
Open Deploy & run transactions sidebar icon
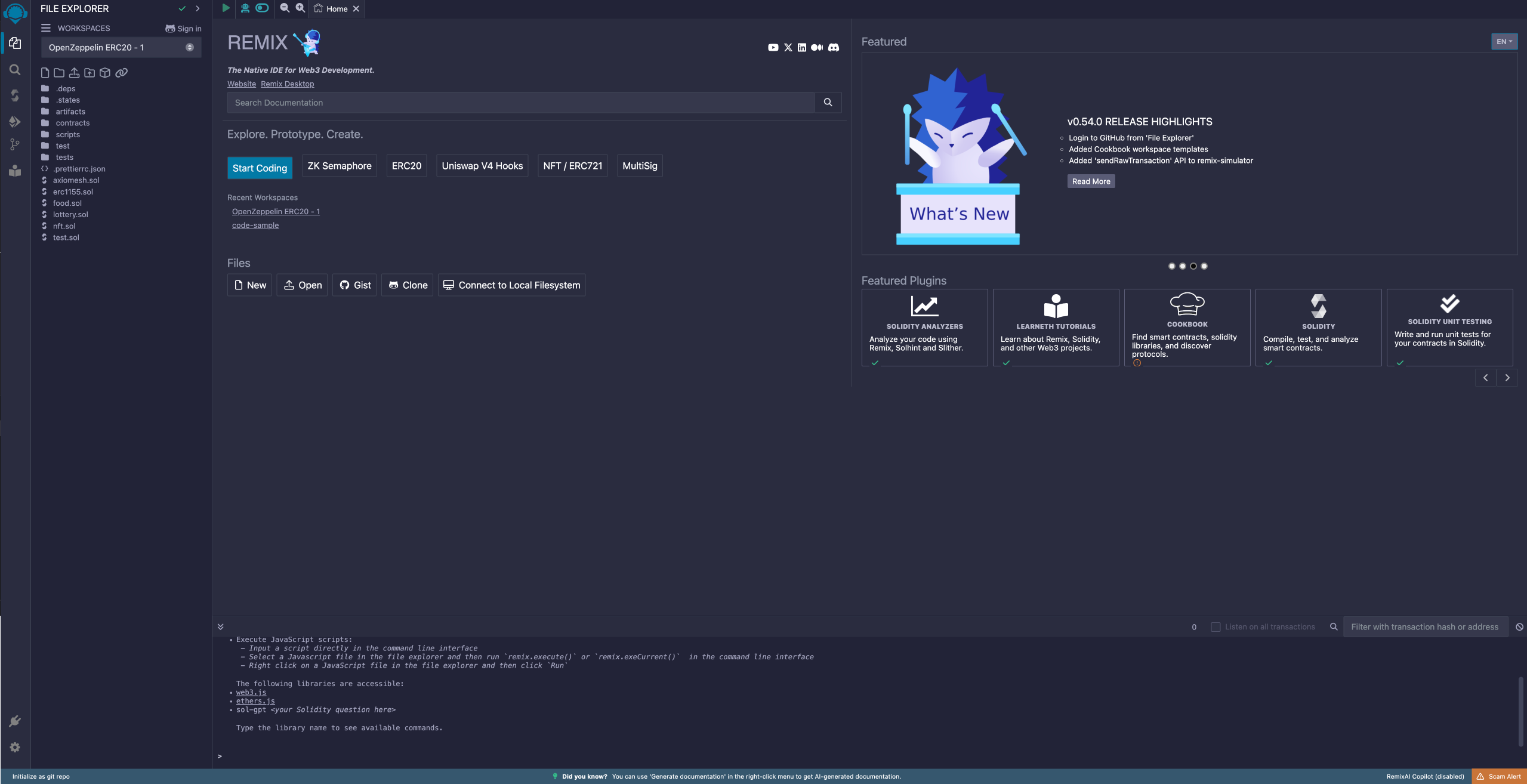(x=15, y=122)
